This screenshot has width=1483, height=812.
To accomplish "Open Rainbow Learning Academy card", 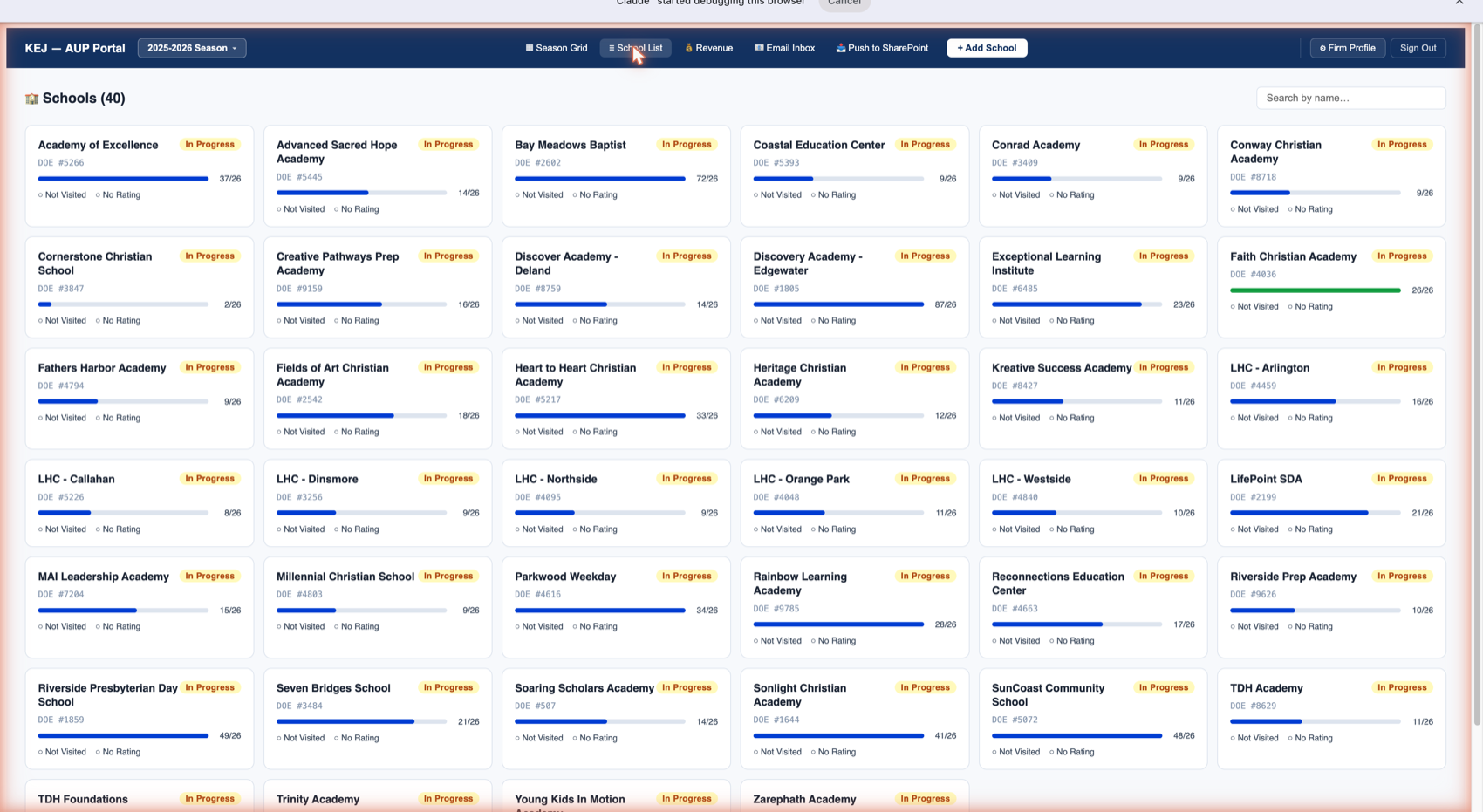I will point(855,607).
